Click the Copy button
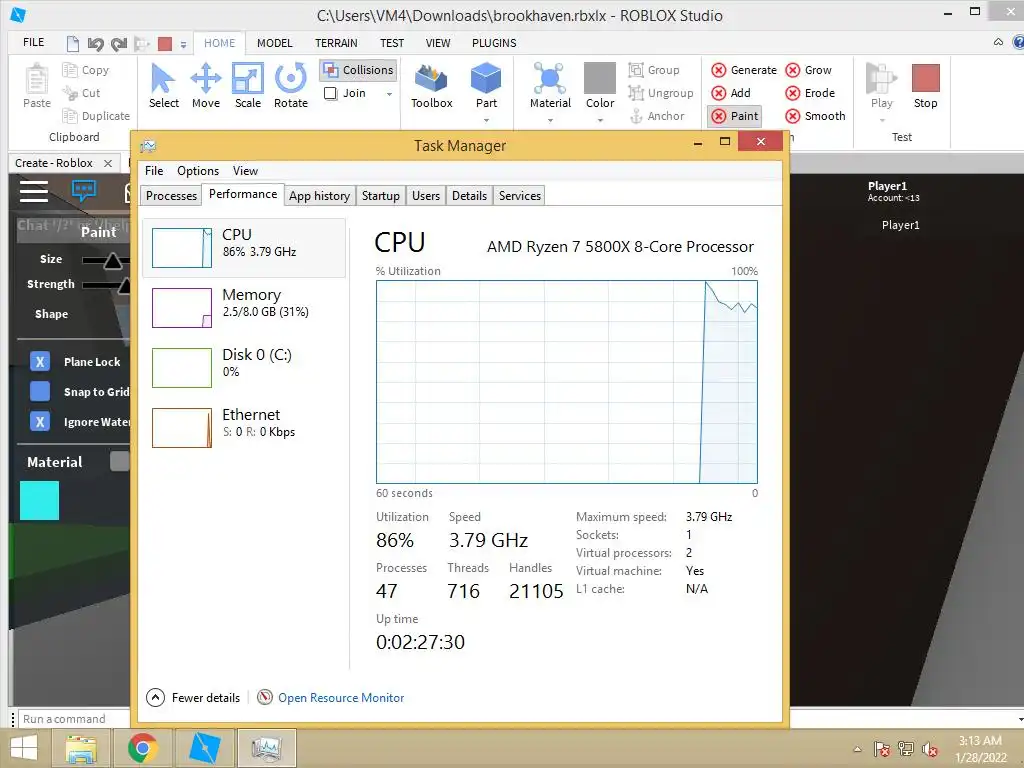The image size is (1024, 768). click(x=86, y=70)
